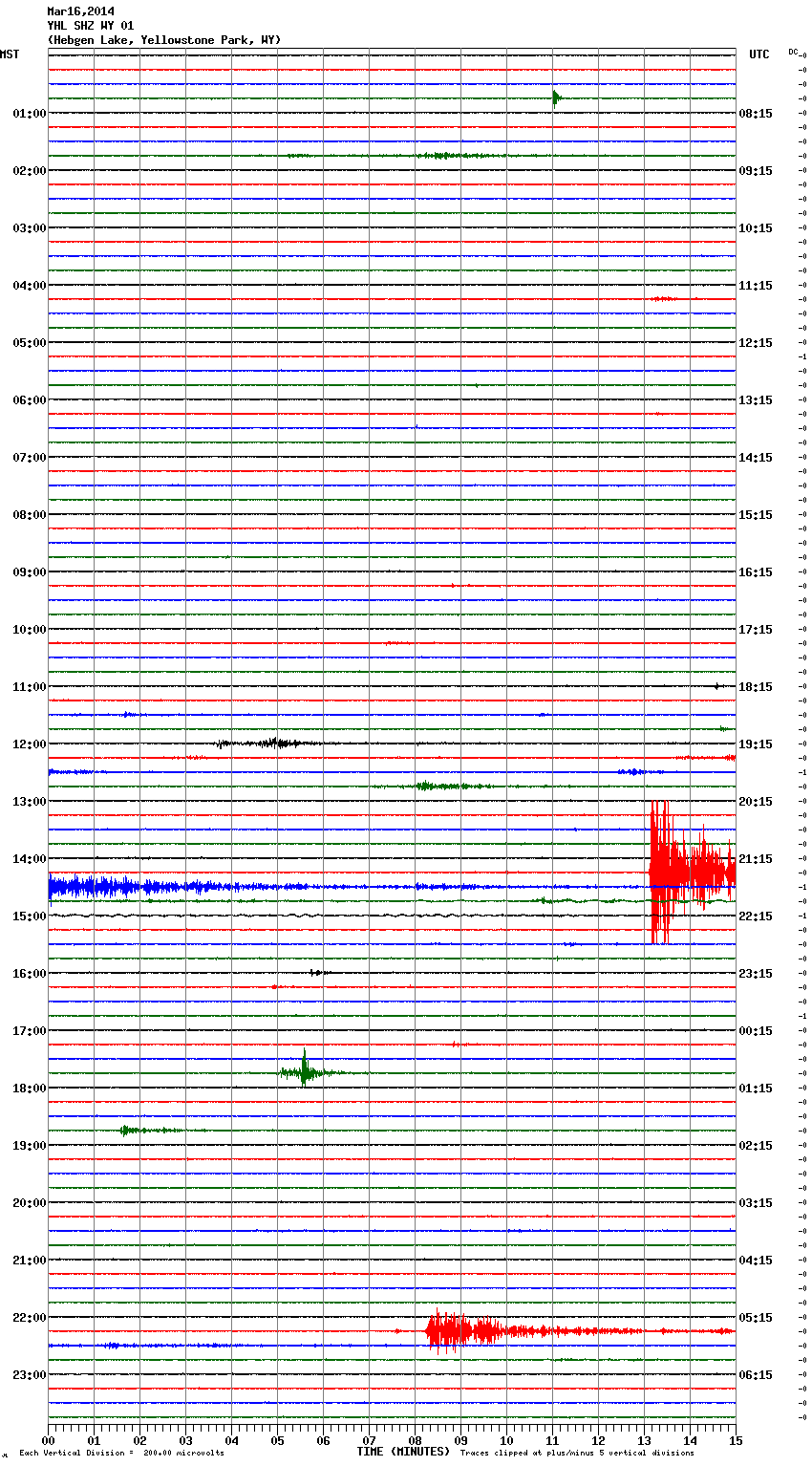The height and width of the screenshot is (1466, 812).
Task: Select the 02:00 MST time label
Action: coord(30,171)
